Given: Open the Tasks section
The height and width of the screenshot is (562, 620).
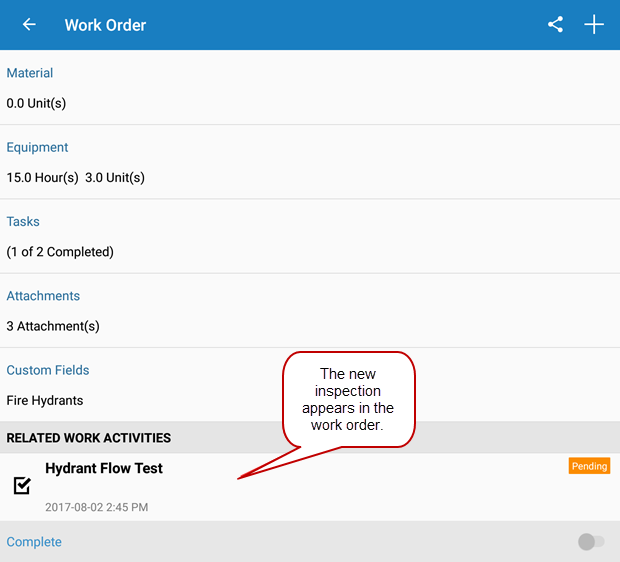Looking at the screenshot, I should 24,221.
